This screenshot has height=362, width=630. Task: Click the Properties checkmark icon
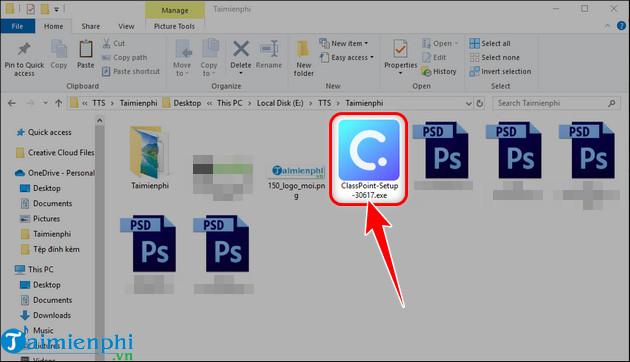click(x=401, y=49)
